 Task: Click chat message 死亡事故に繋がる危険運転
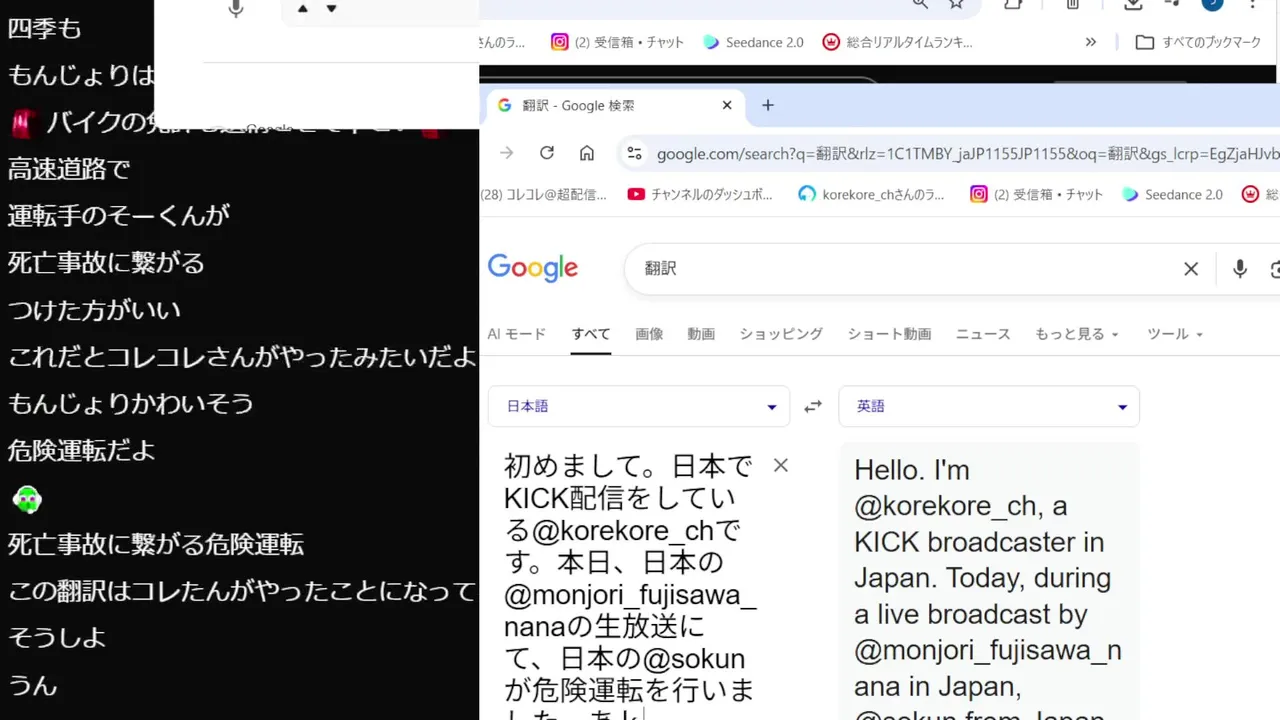click(x=156, y=545)
